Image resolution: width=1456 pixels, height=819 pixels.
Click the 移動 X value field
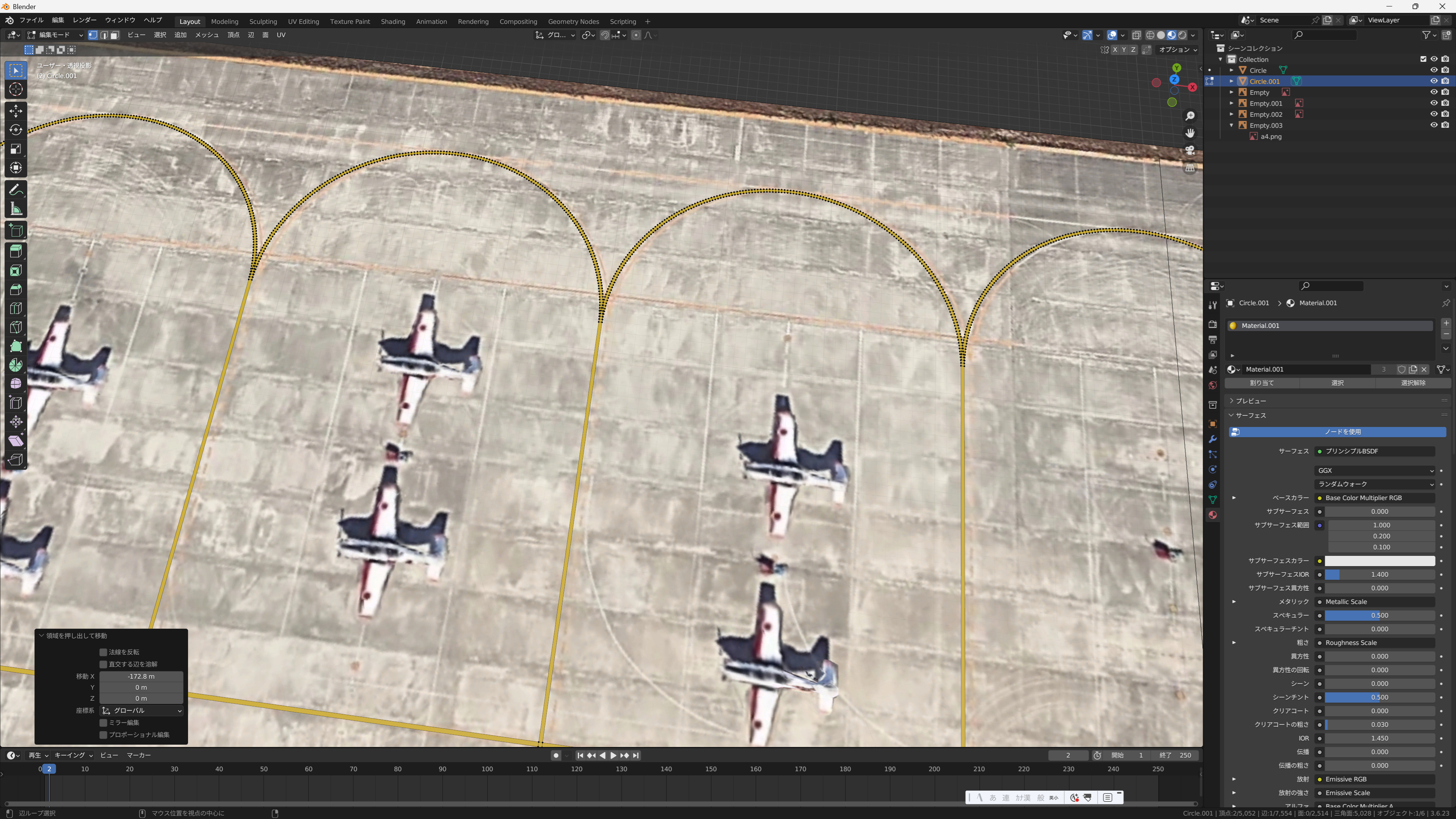pos(141,676)
